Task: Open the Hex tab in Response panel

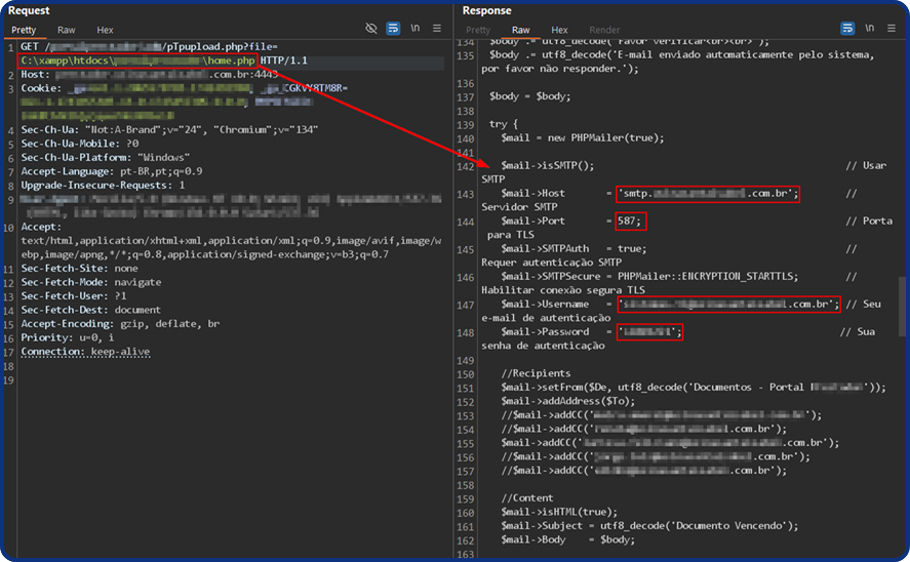Action: coord(560,30)
